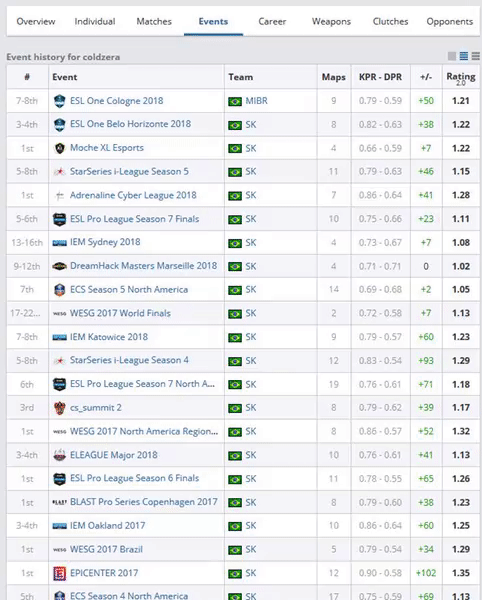Sort by the Maps column header
Screen dimensions: 482x600
pos(334,77)
